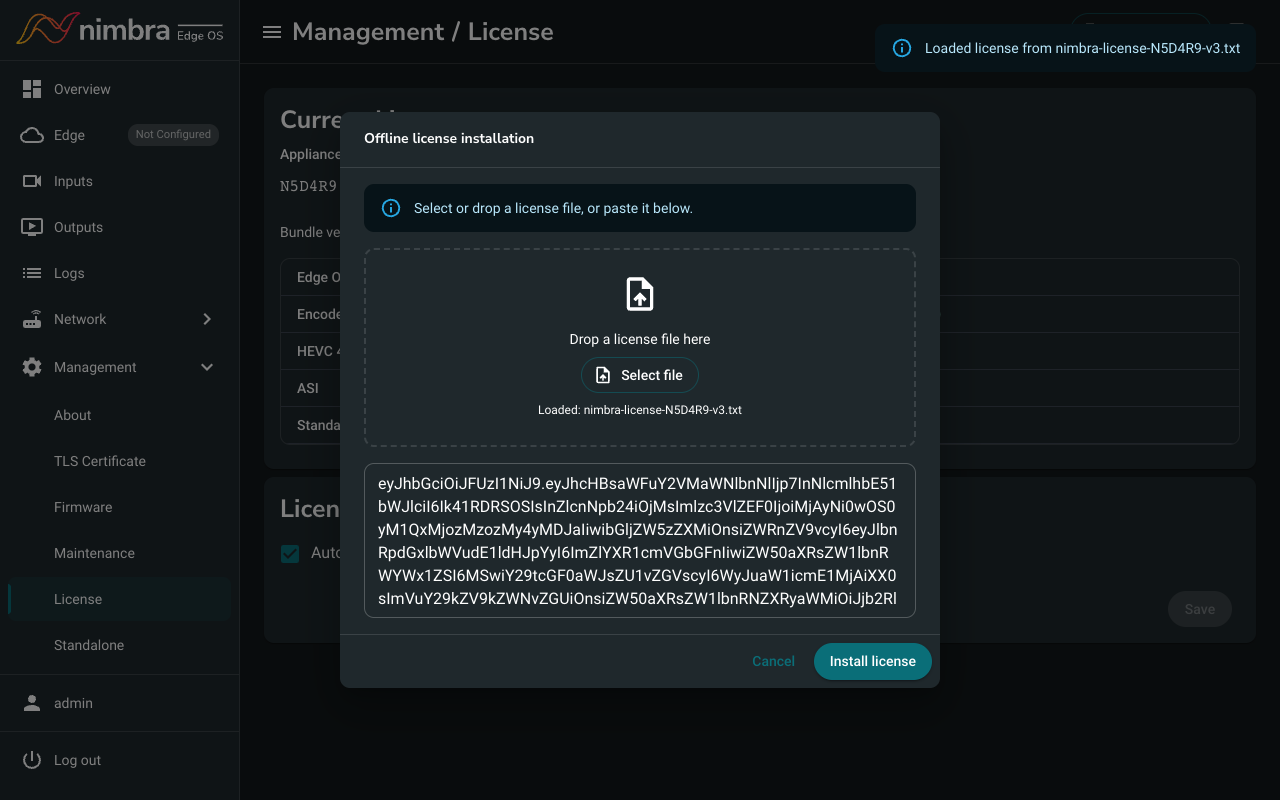
Task: Go to TLS Certificate page
Action: 100,461
